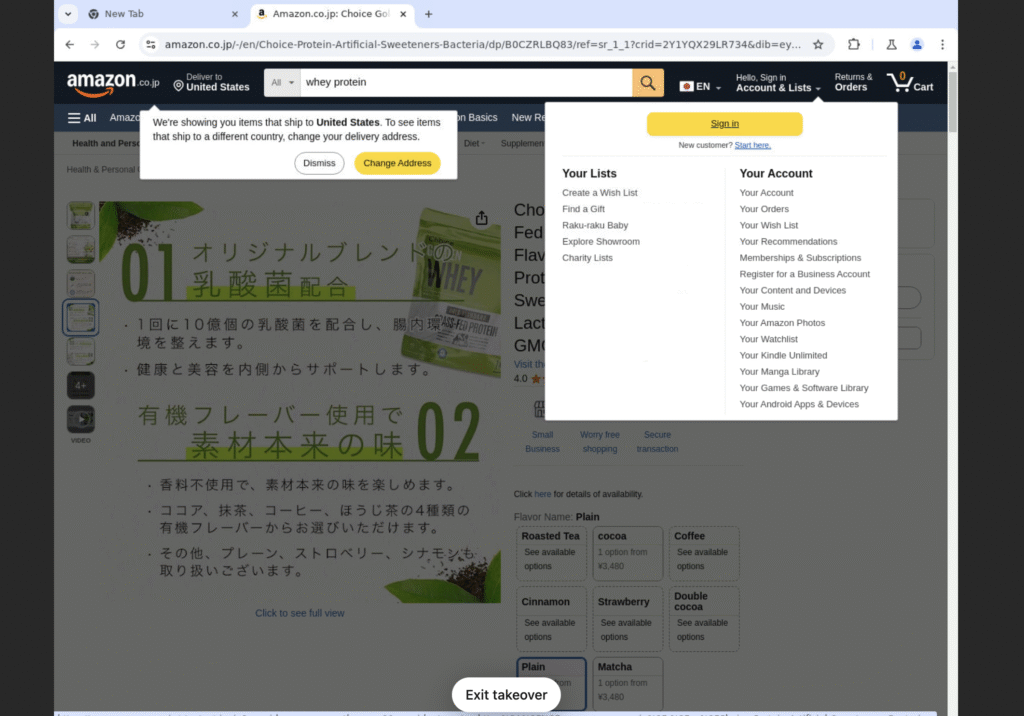This screenshot has width=1024, height=716.
Task: Dismiss the delivery address popup
Action: (319, 163)
